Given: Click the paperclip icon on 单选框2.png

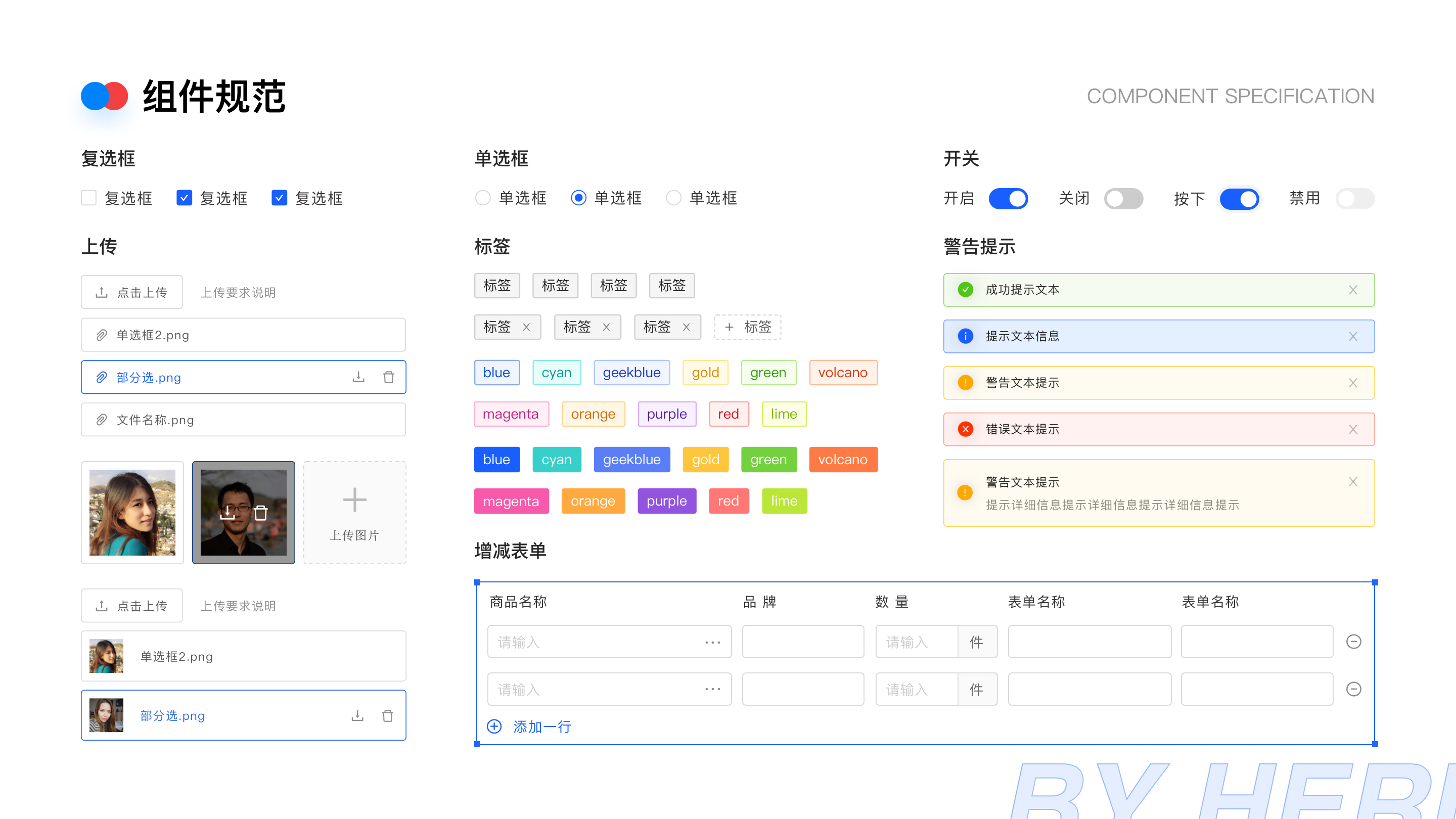Looking at the screenshot, I should [x=101, y=335].
